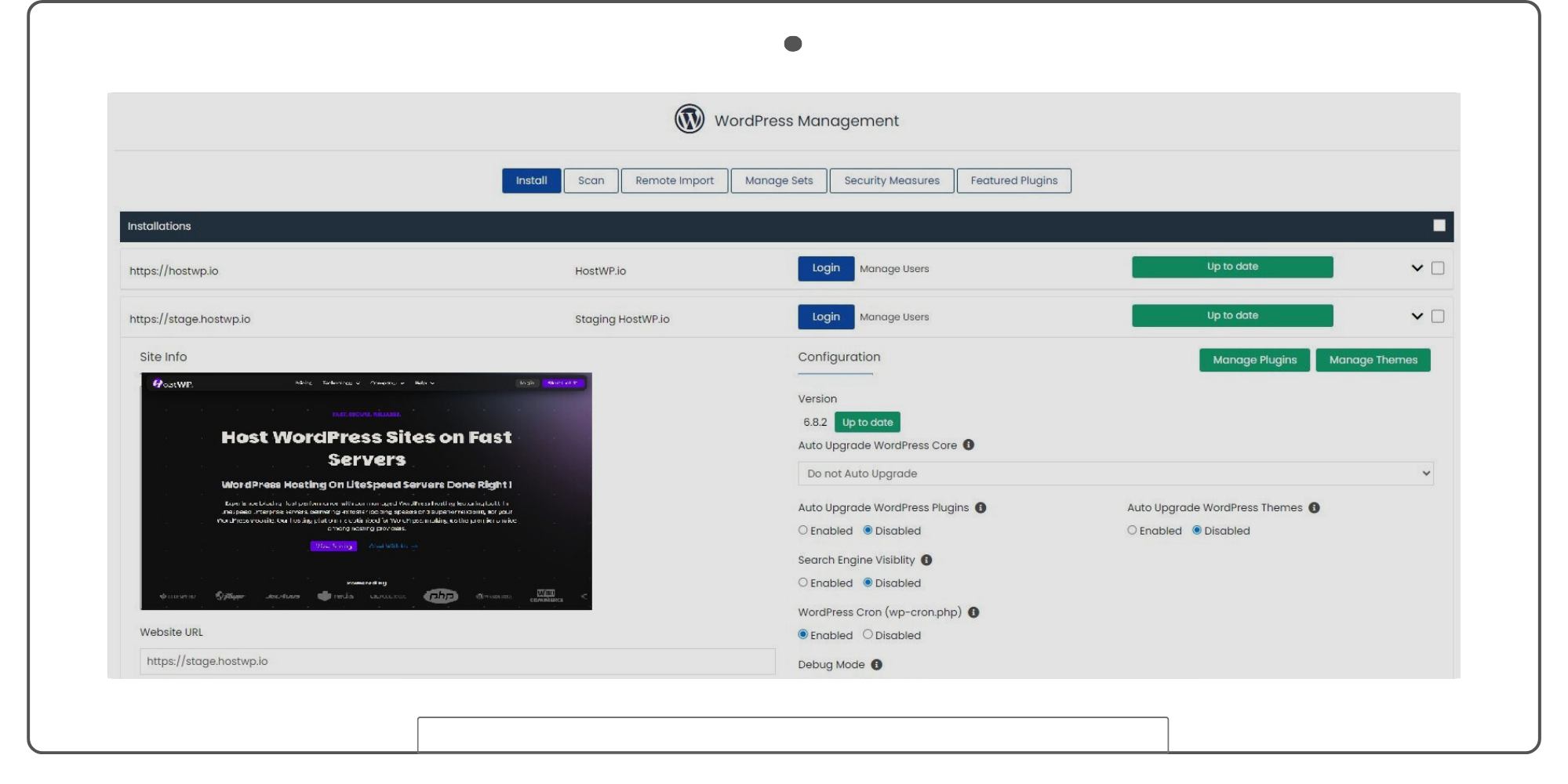Open the Auto Upgrade WordPress Core info tooltip
Image resolution: width=1568 pixels, height=784 pixels.
970,445
